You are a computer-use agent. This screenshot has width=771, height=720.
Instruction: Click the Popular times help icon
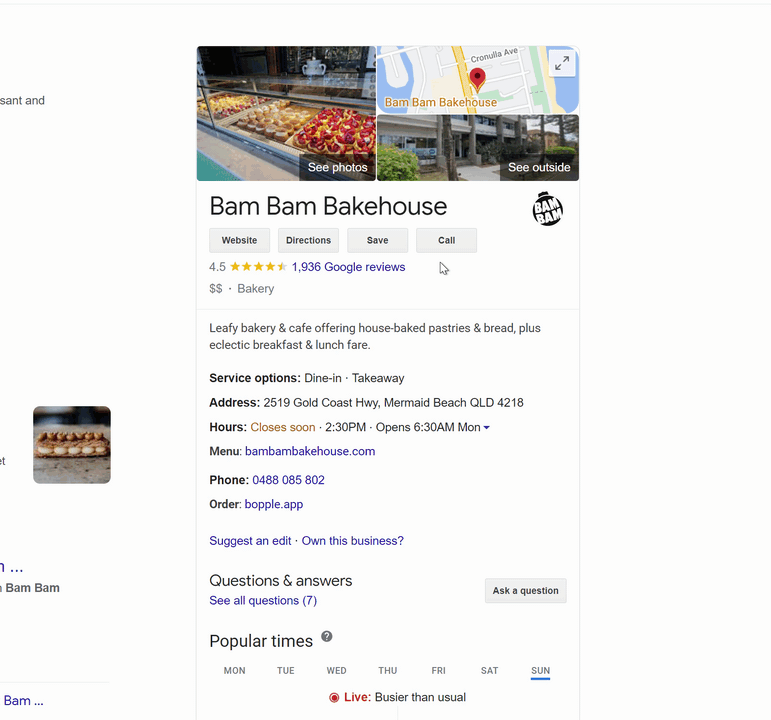[327, 637]
